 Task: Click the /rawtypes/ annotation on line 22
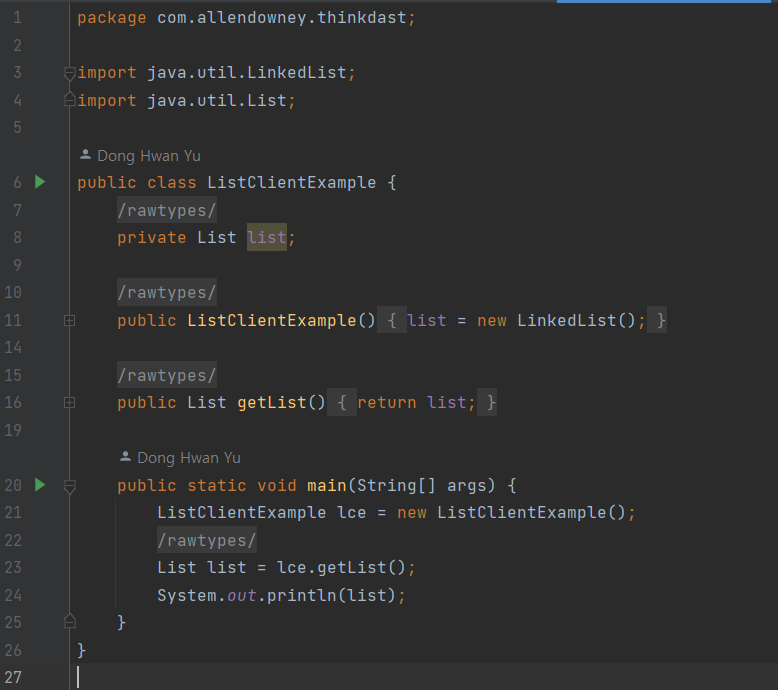[207, 540]
